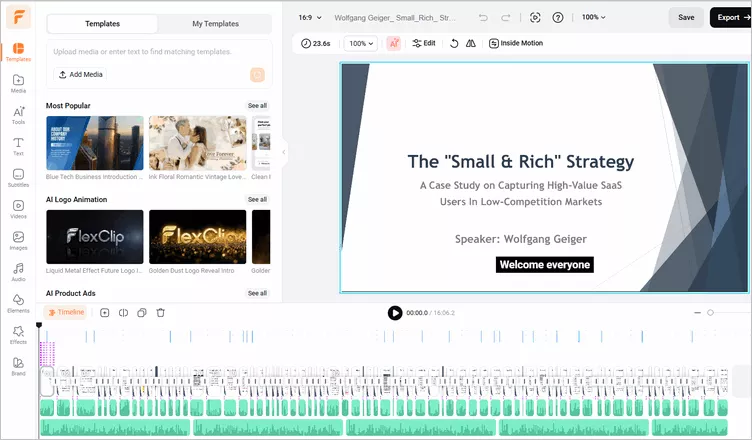The image size is (752, 440).
Task: Open the Elements sidebar panel
Action: (x=18, y=304)
